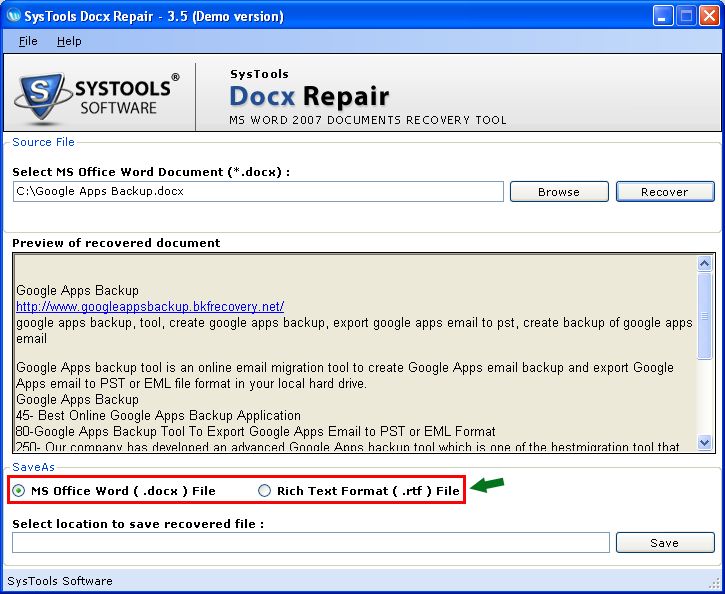Open the Help menu
This screenshot has height=594, width=725.
point(69,41)
